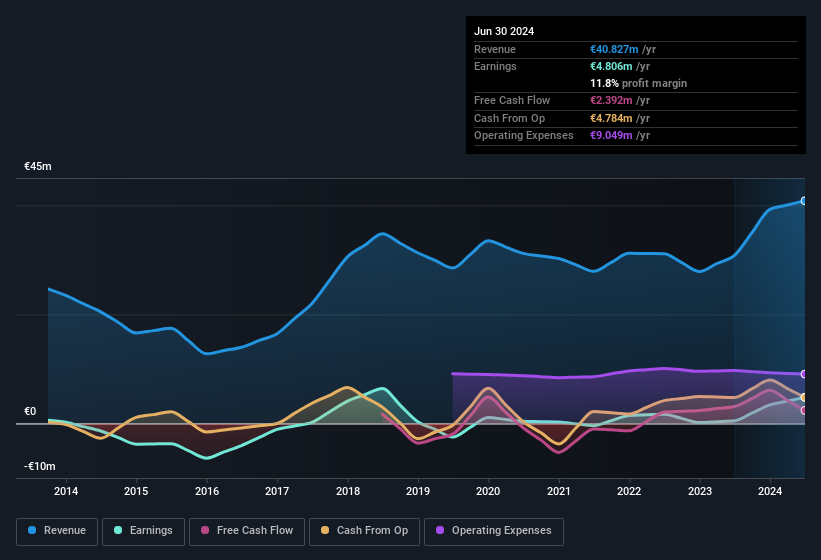
Task: Click the blue Revenue end-point marker
Action: (x=804, y=201)
